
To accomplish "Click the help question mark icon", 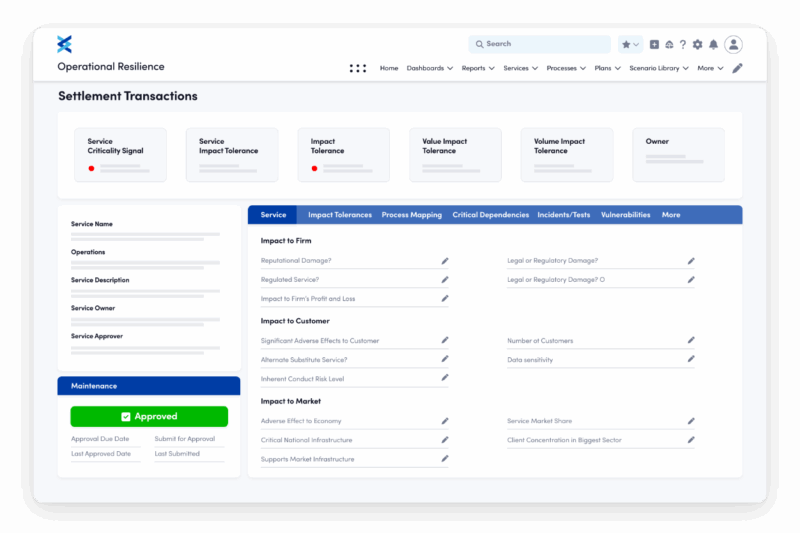I will pos(683,45).
